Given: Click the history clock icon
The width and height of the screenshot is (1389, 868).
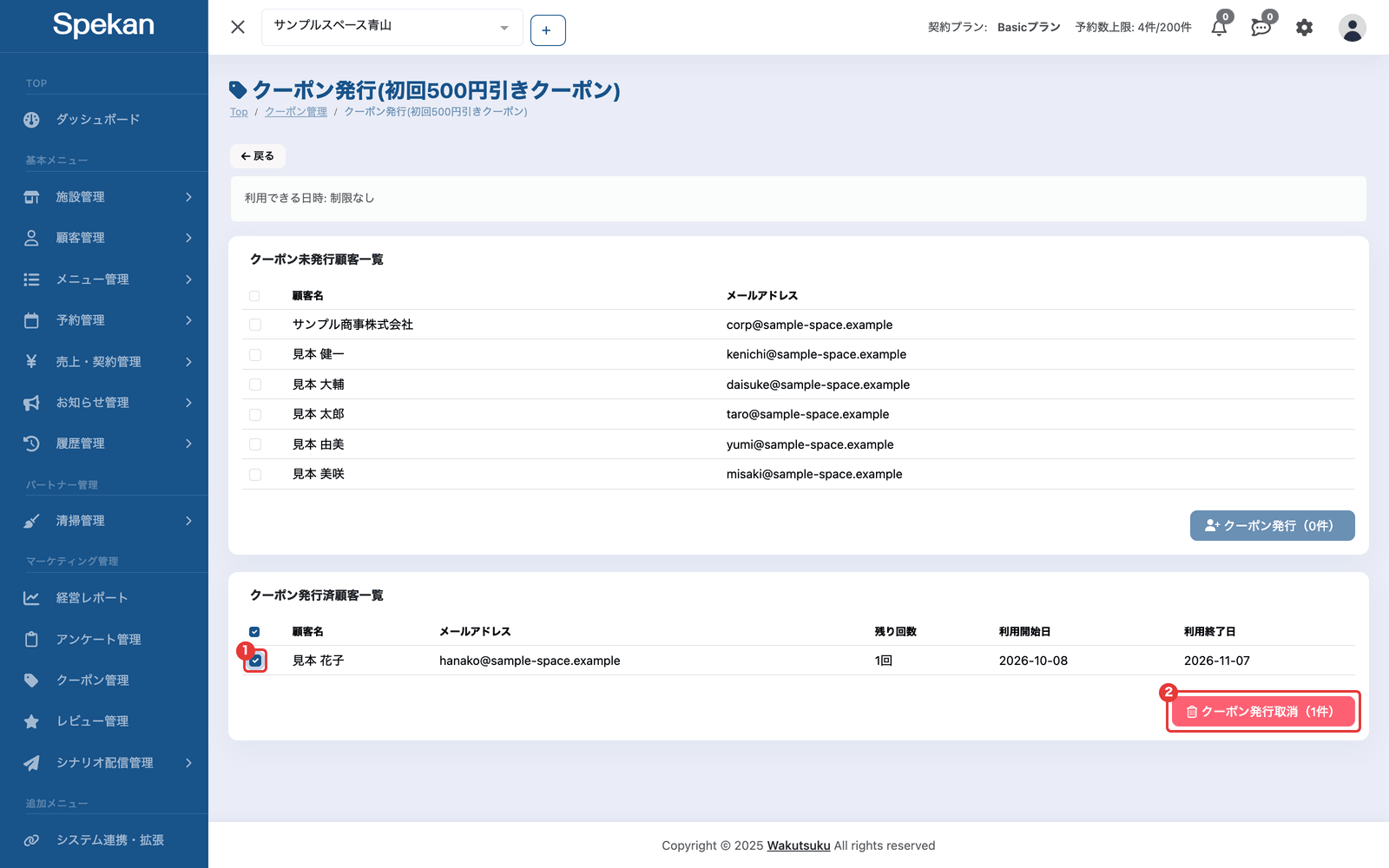Looking at the screenshot, I should (x=31, y=444).
